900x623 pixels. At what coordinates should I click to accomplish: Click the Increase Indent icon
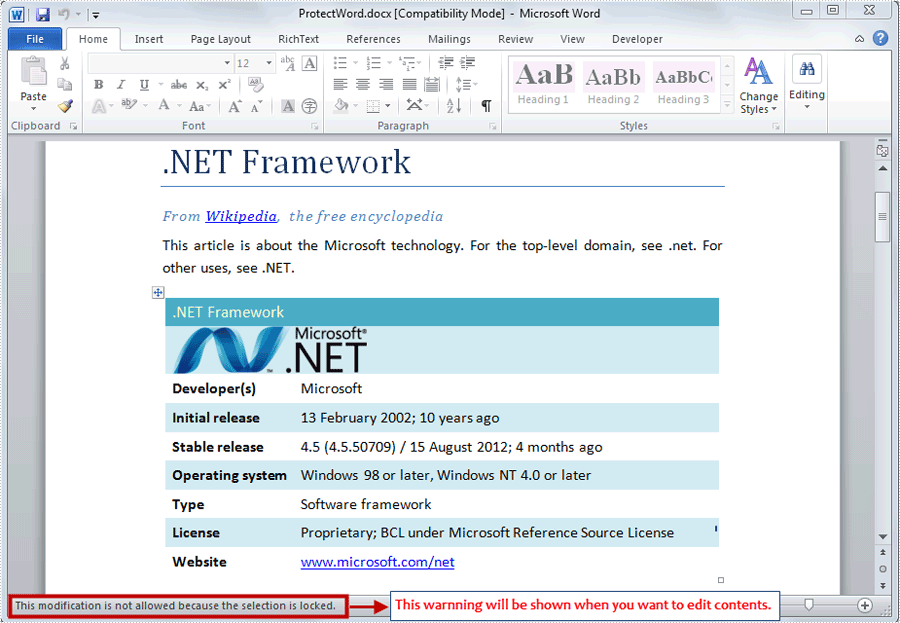click(468, 63)
